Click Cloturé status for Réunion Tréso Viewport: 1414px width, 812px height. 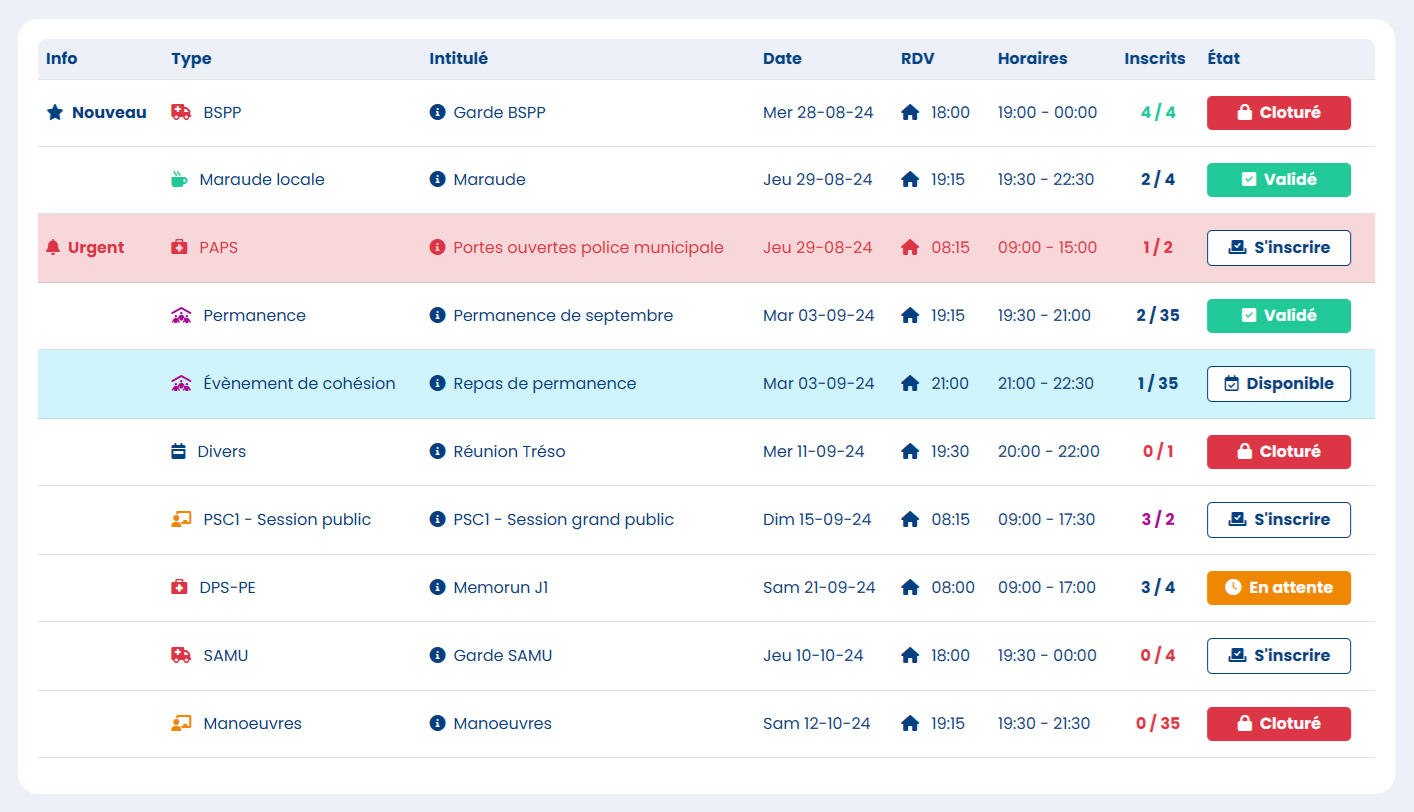pos(1278,452)
